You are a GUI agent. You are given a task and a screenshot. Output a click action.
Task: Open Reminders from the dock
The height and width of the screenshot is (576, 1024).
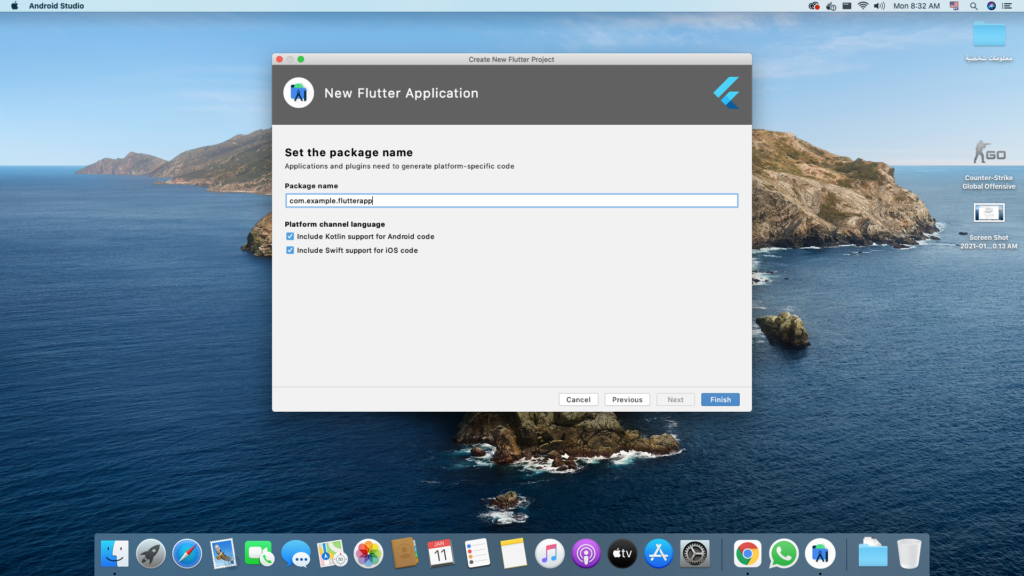477,554
